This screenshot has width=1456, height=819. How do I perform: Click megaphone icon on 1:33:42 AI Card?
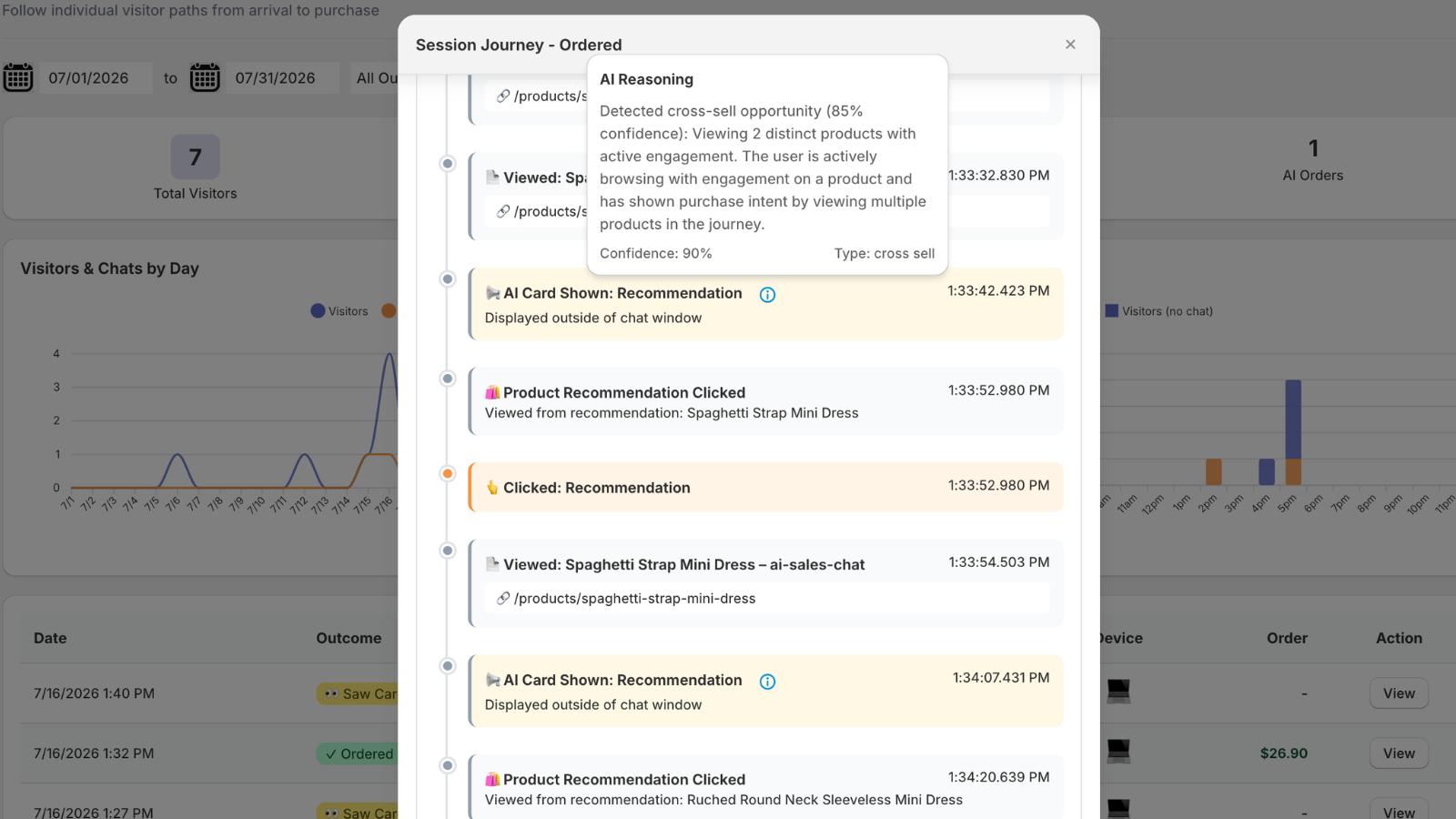492,293
